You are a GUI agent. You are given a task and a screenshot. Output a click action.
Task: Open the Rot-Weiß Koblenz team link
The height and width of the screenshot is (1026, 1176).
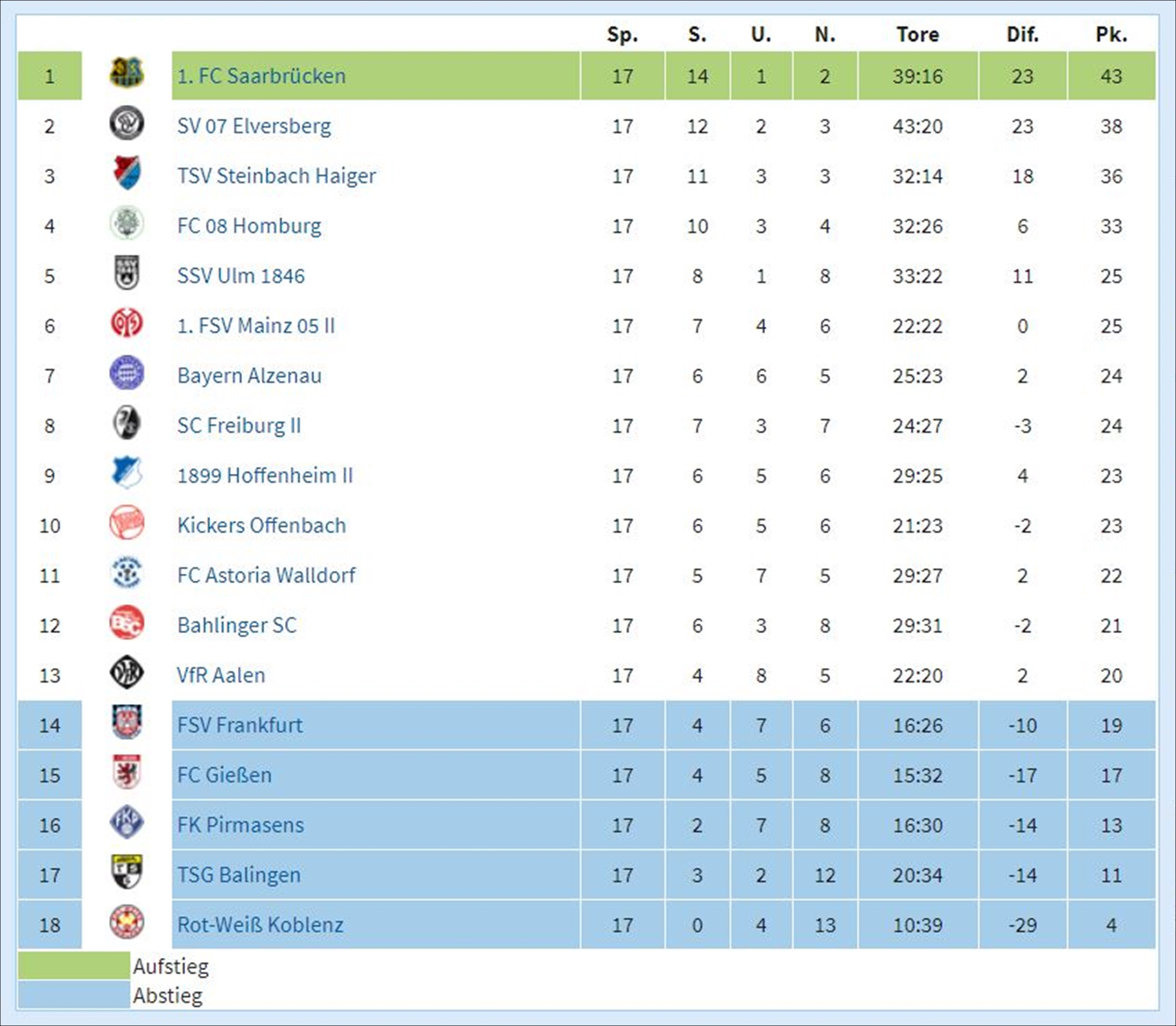[261, 925]
